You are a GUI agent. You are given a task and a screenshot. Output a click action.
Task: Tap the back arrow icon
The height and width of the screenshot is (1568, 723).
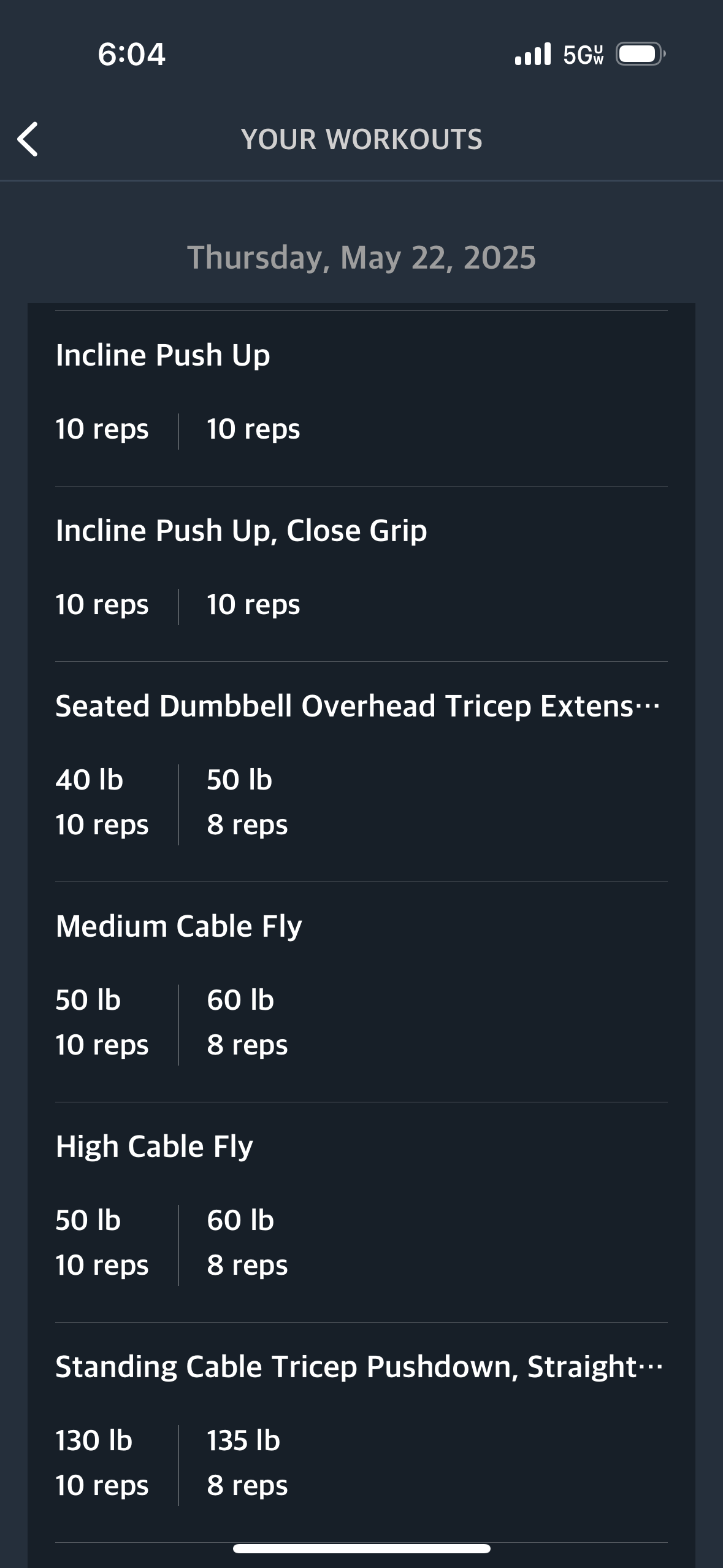coord(28,139)
